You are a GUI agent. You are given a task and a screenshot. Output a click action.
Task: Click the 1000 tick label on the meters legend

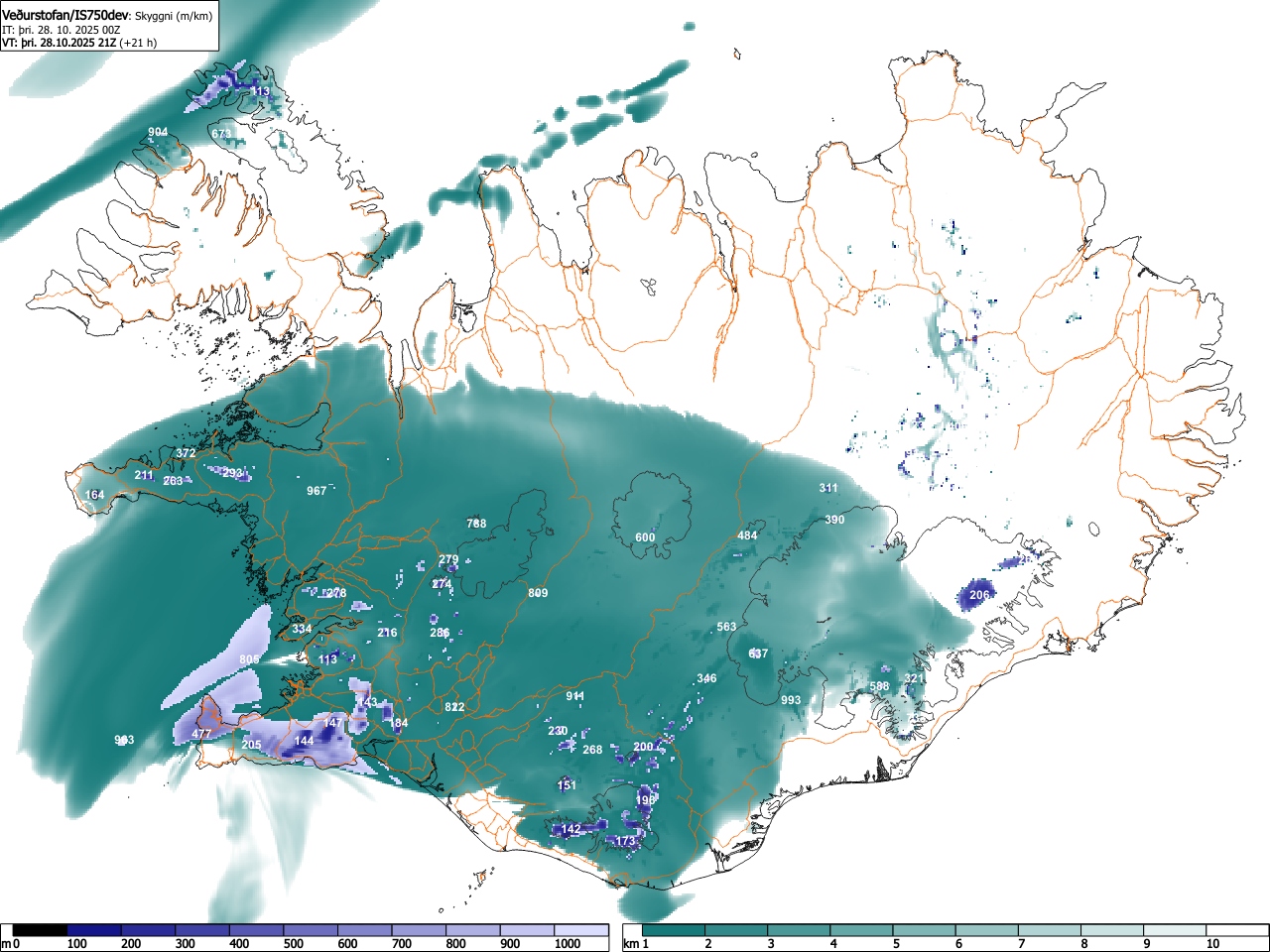[568, 944]
